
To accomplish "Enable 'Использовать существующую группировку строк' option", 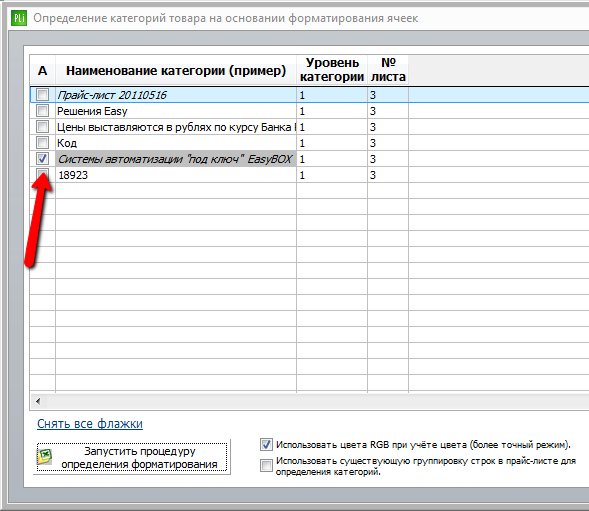I will click(266, 466).
